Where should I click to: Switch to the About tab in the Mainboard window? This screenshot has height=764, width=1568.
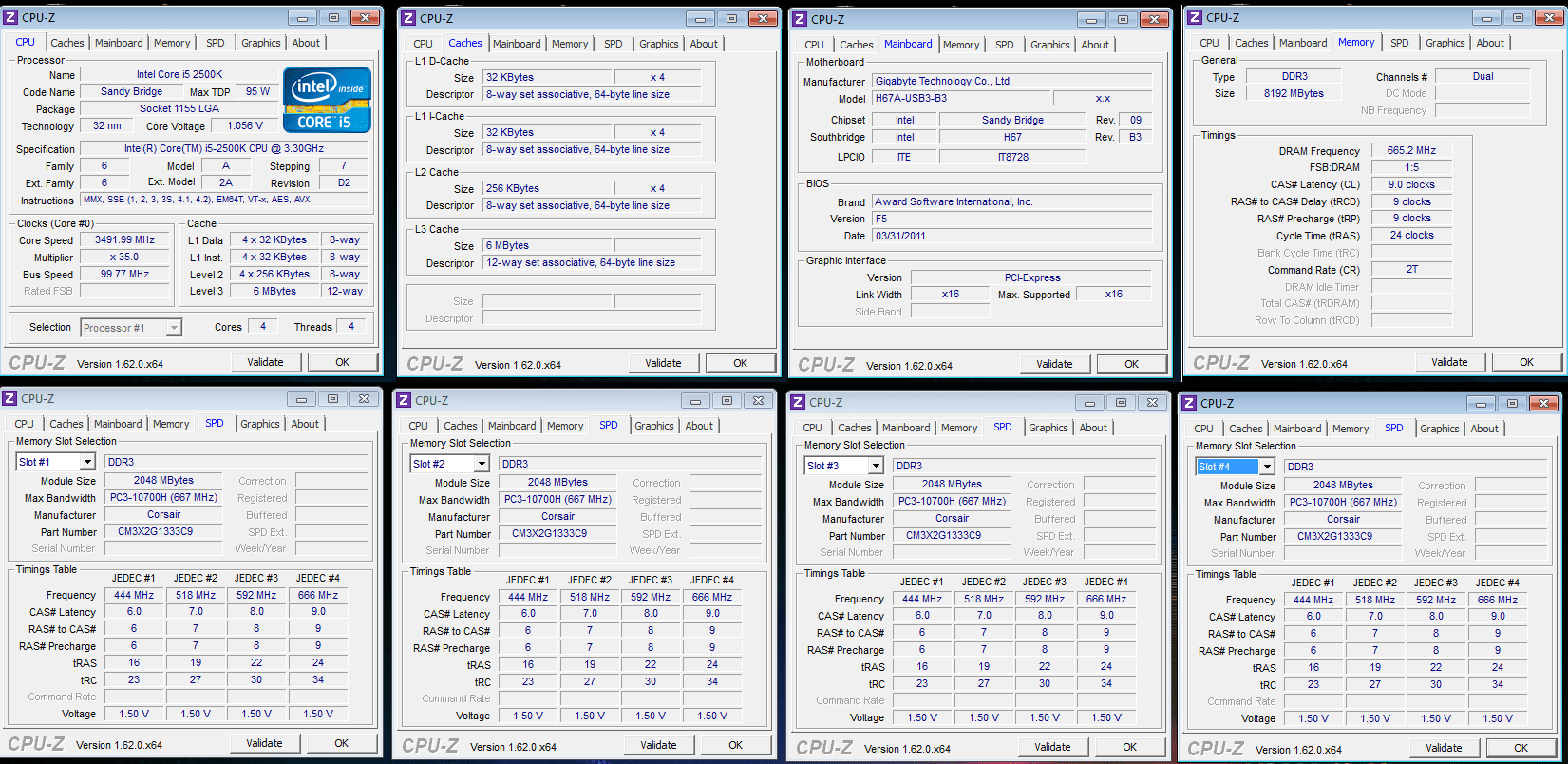[x=1095, y=45]
